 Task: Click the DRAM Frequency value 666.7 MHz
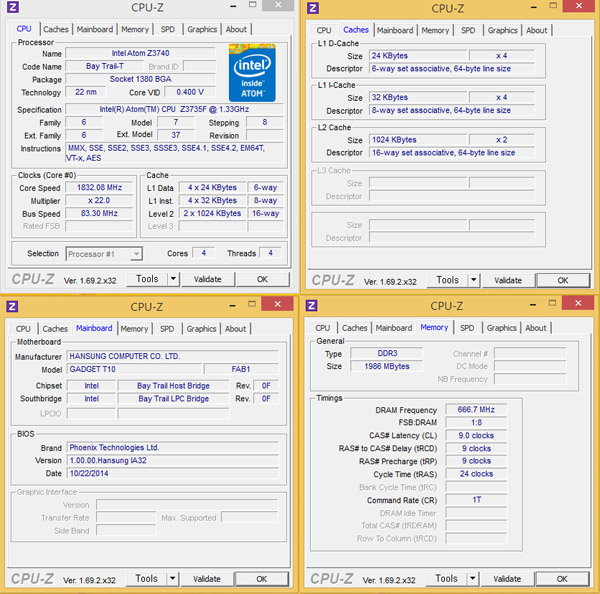(476, 410)
